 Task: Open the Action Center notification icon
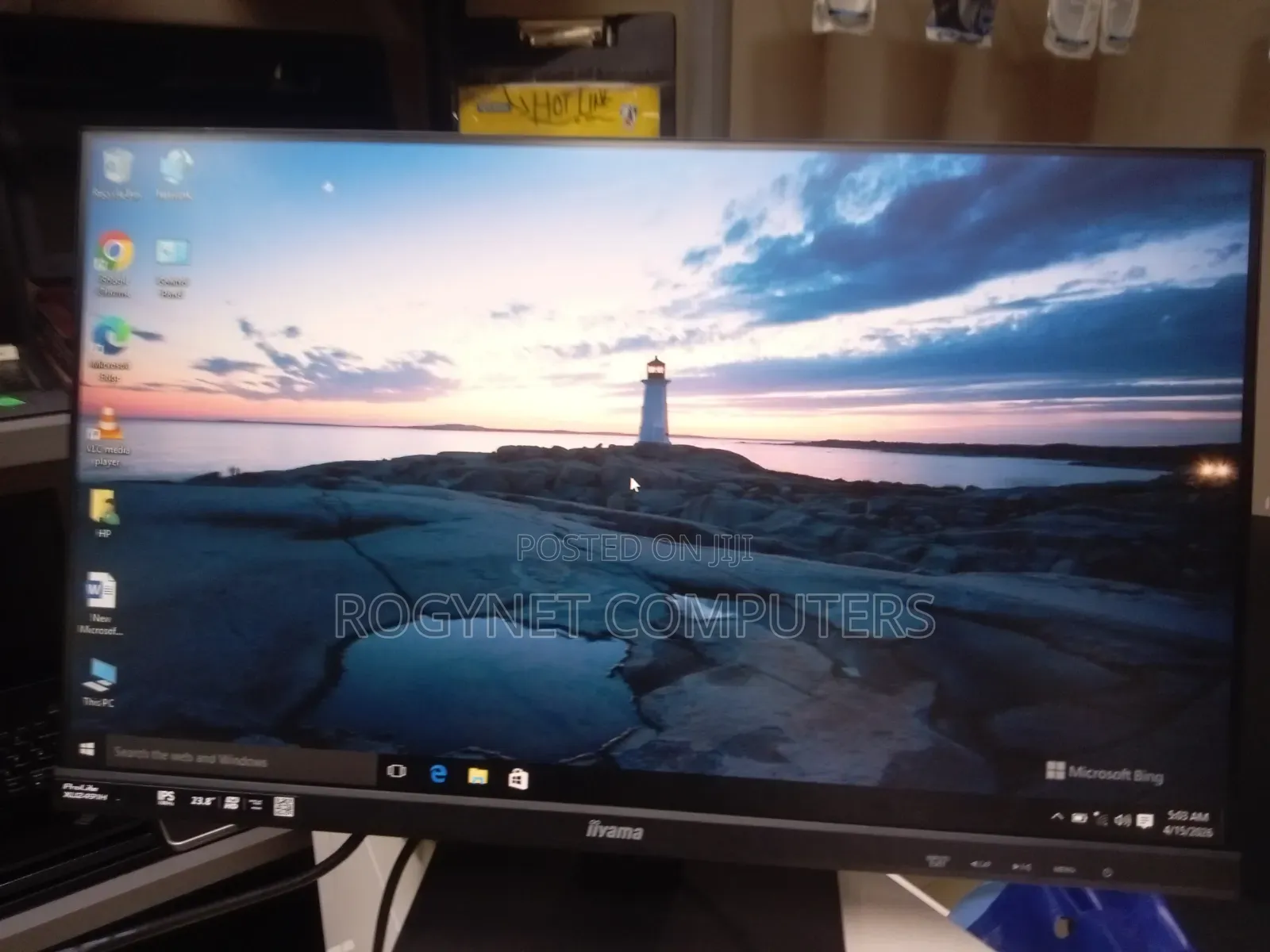[x=1145, y=821]
